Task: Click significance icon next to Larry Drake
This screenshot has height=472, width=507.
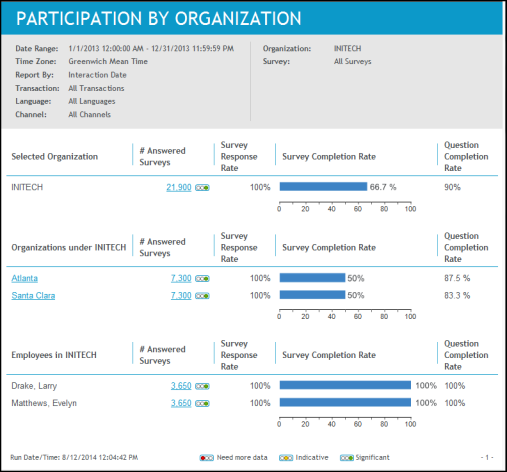Action: 202,386
